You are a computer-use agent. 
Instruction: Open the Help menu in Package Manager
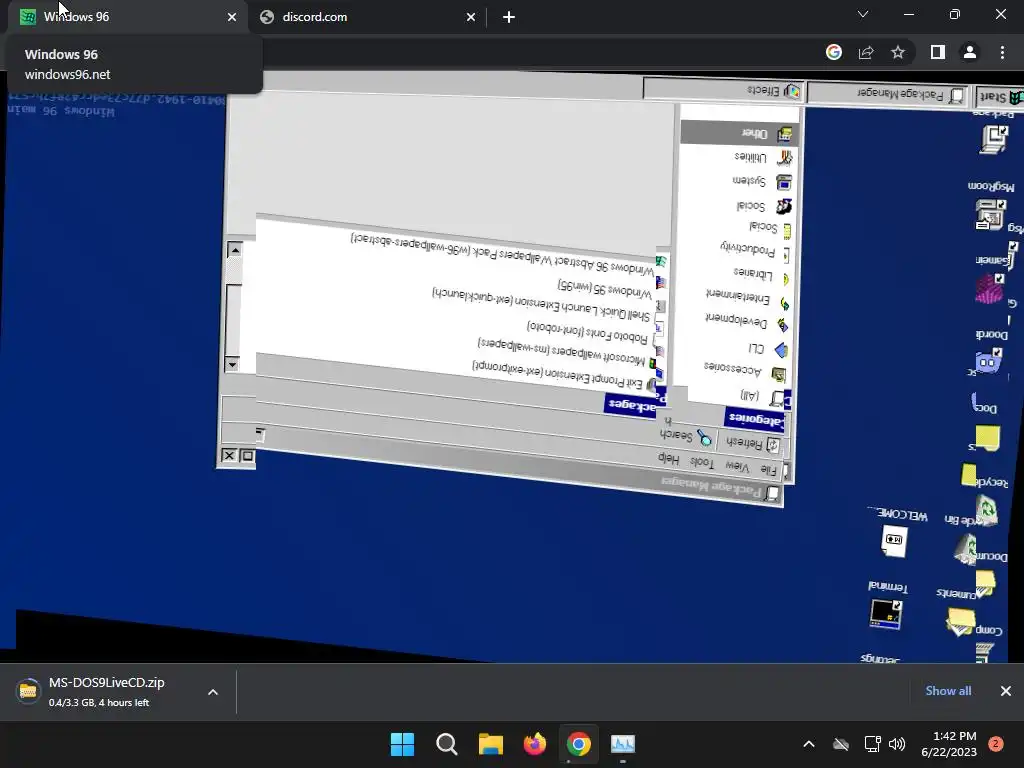(669, 458)
